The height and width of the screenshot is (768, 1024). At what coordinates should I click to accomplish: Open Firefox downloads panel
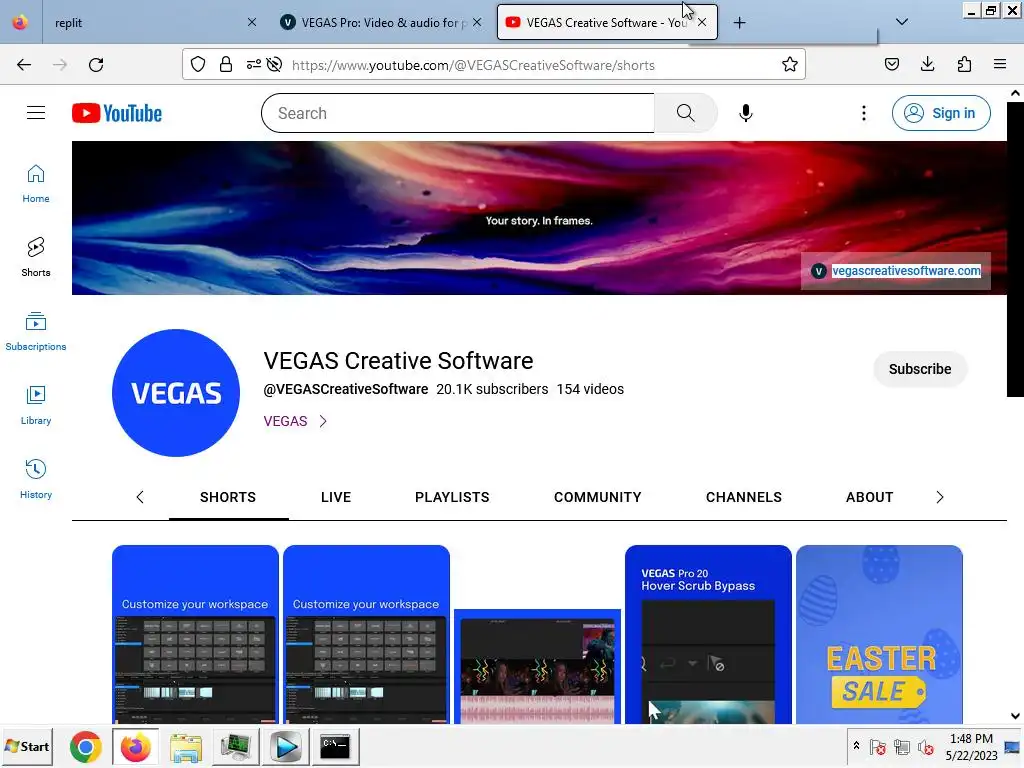pyautogui.click(x=927, y=64)
